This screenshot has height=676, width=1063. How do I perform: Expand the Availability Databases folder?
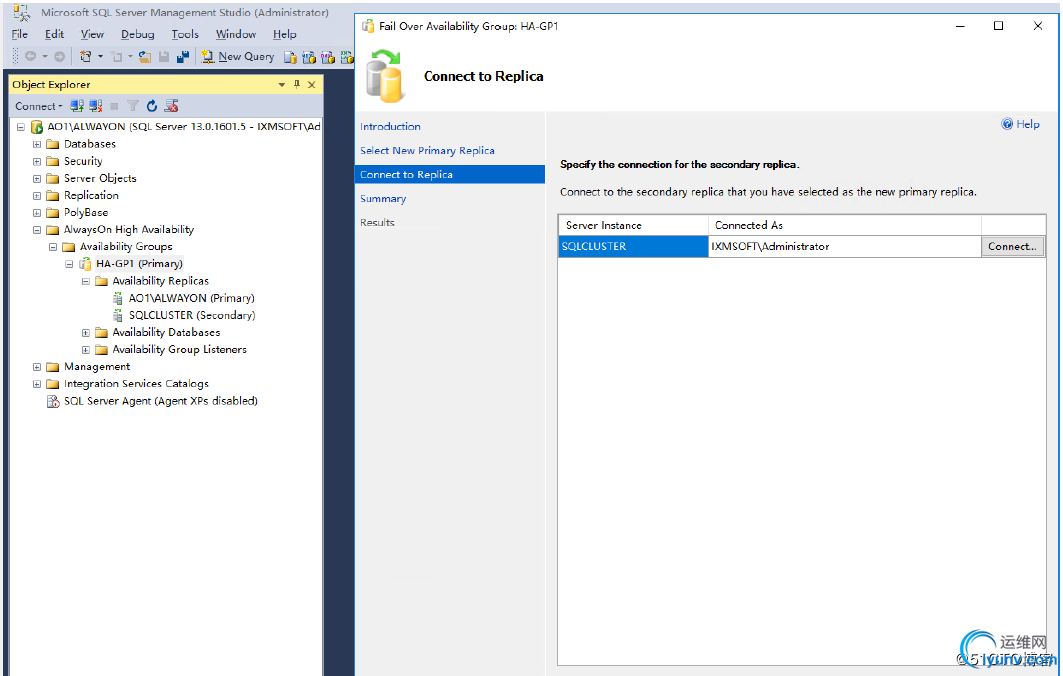(x=85, y=332)
